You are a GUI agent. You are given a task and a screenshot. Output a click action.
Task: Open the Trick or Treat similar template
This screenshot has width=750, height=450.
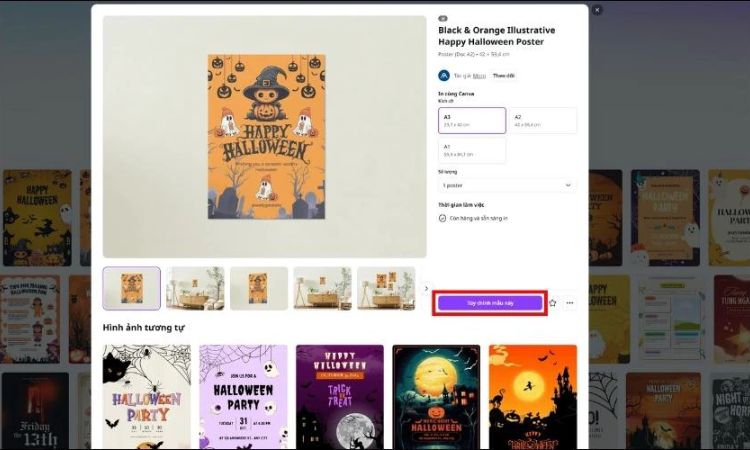pyautogui.click(x=340, y=396)
